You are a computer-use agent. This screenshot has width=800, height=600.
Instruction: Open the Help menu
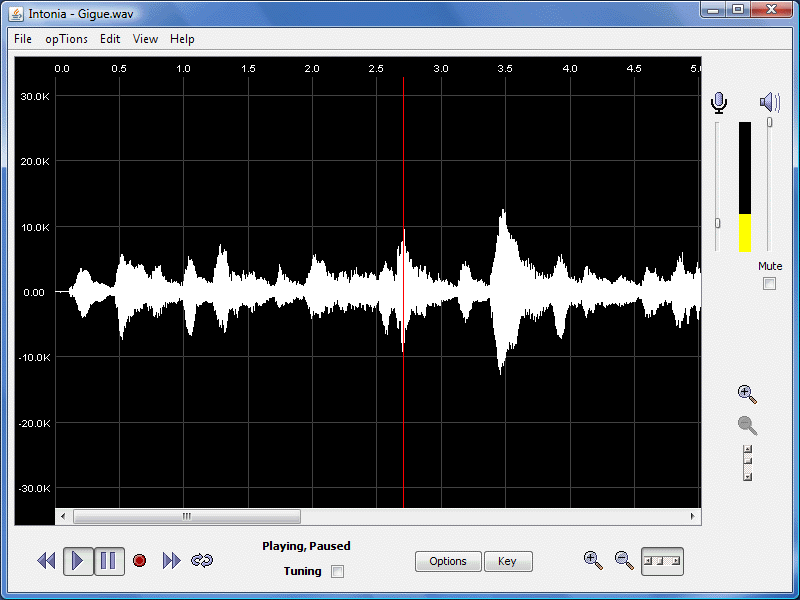tap(182, 39)
